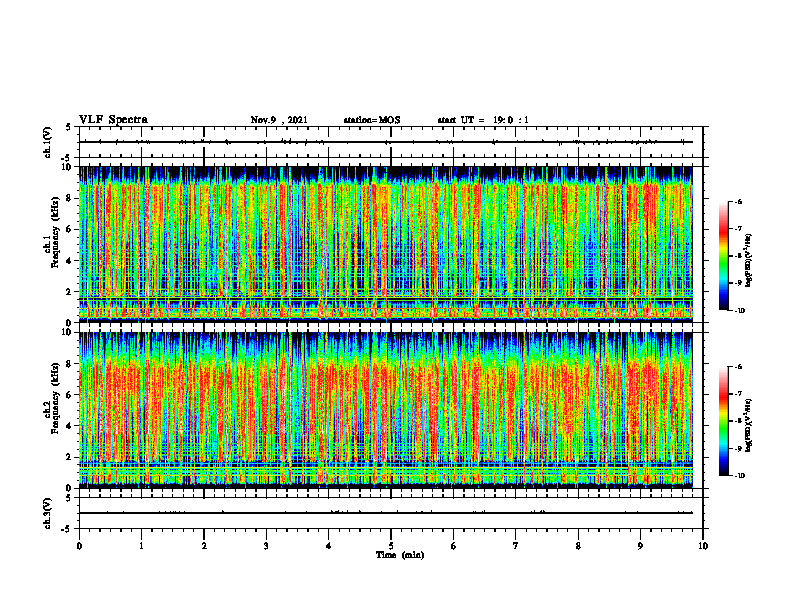The height and width of the screenshot is (612, 792).
Task: Click the 'VLF Spectra' plot title
Action: tap(113, 120)
